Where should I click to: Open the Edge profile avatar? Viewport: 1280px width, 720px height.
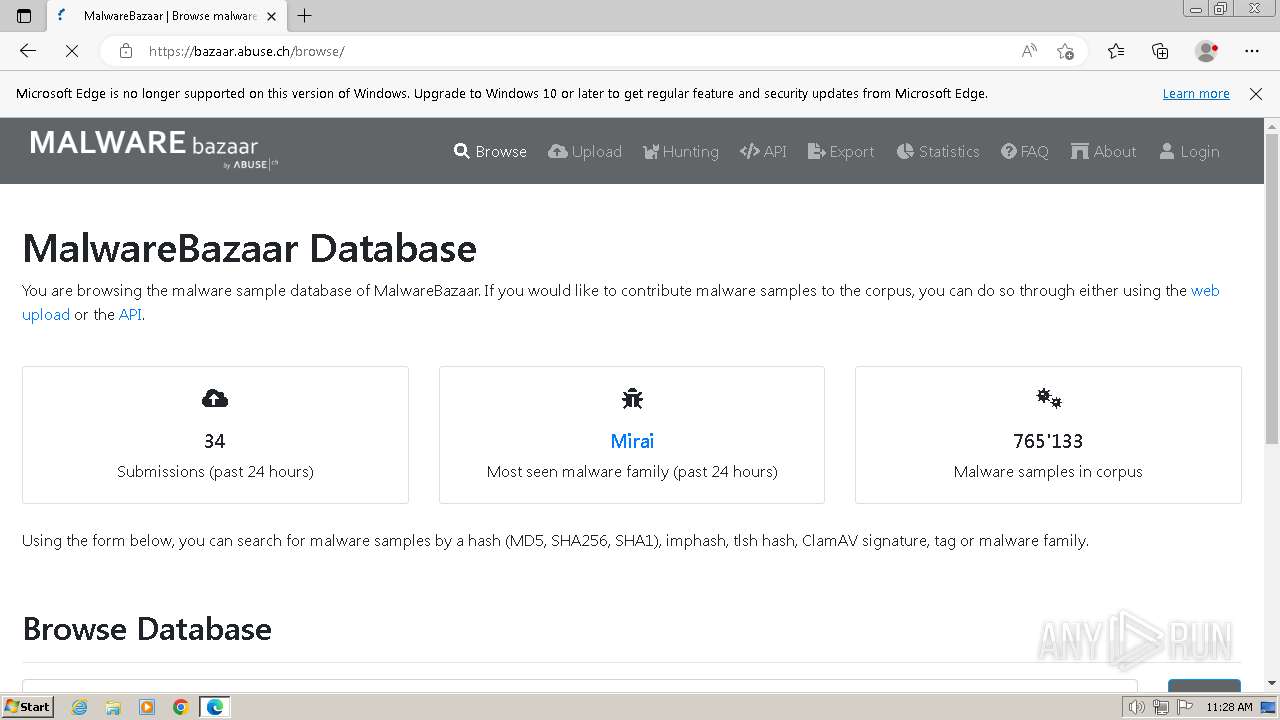pyautogui.click(x=1206, y=51)
